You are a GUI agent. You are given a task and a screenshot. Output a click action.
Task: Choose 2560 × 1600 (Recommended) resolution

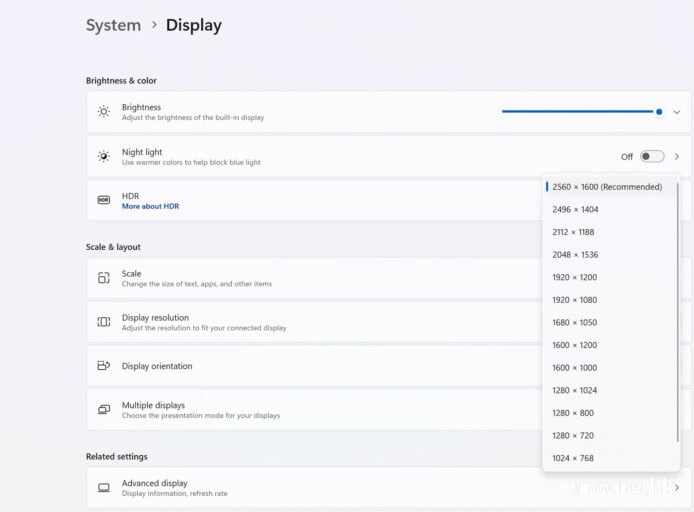click(606, 187)
